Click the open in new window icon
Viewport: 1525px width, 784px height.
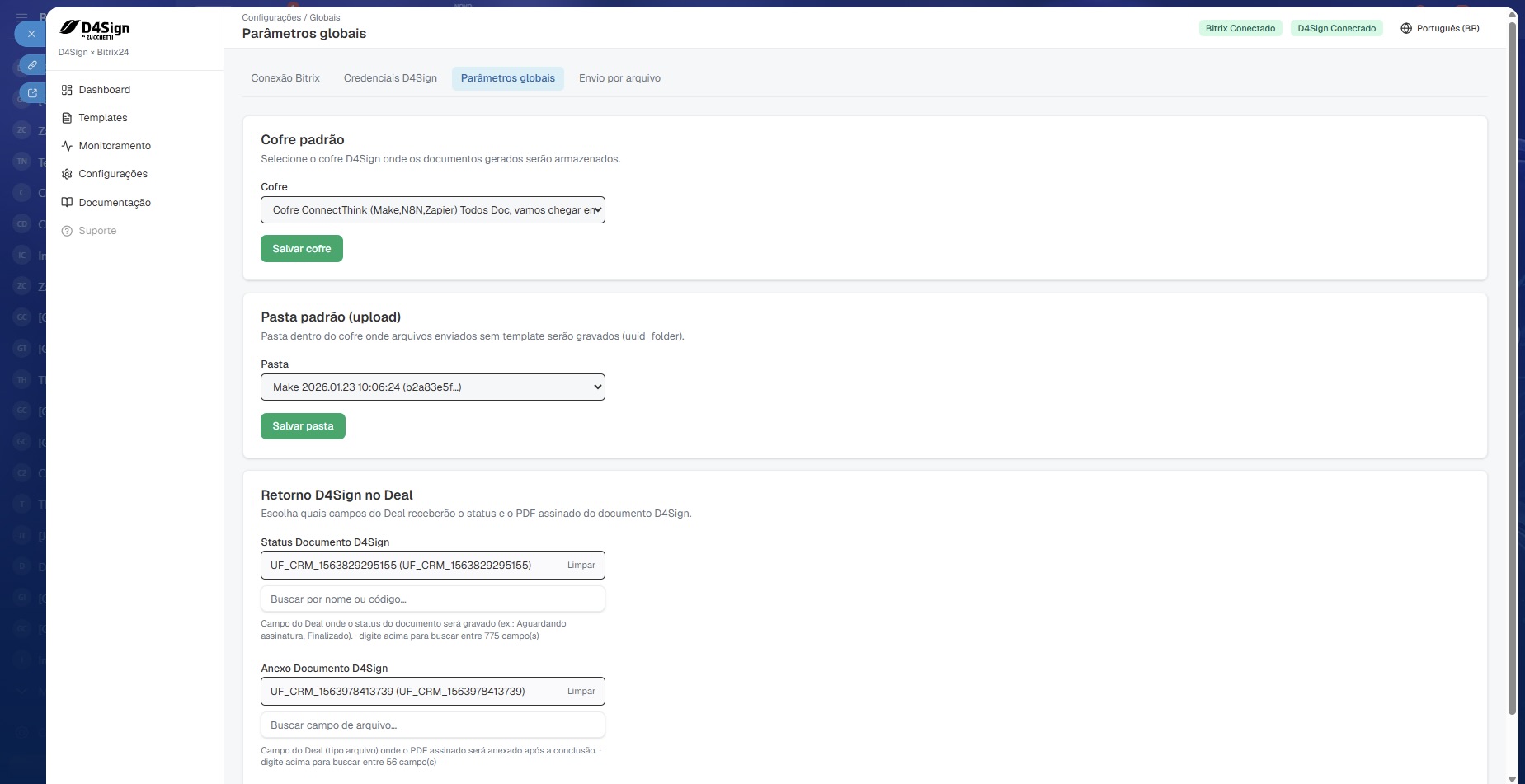pos(32,92)
